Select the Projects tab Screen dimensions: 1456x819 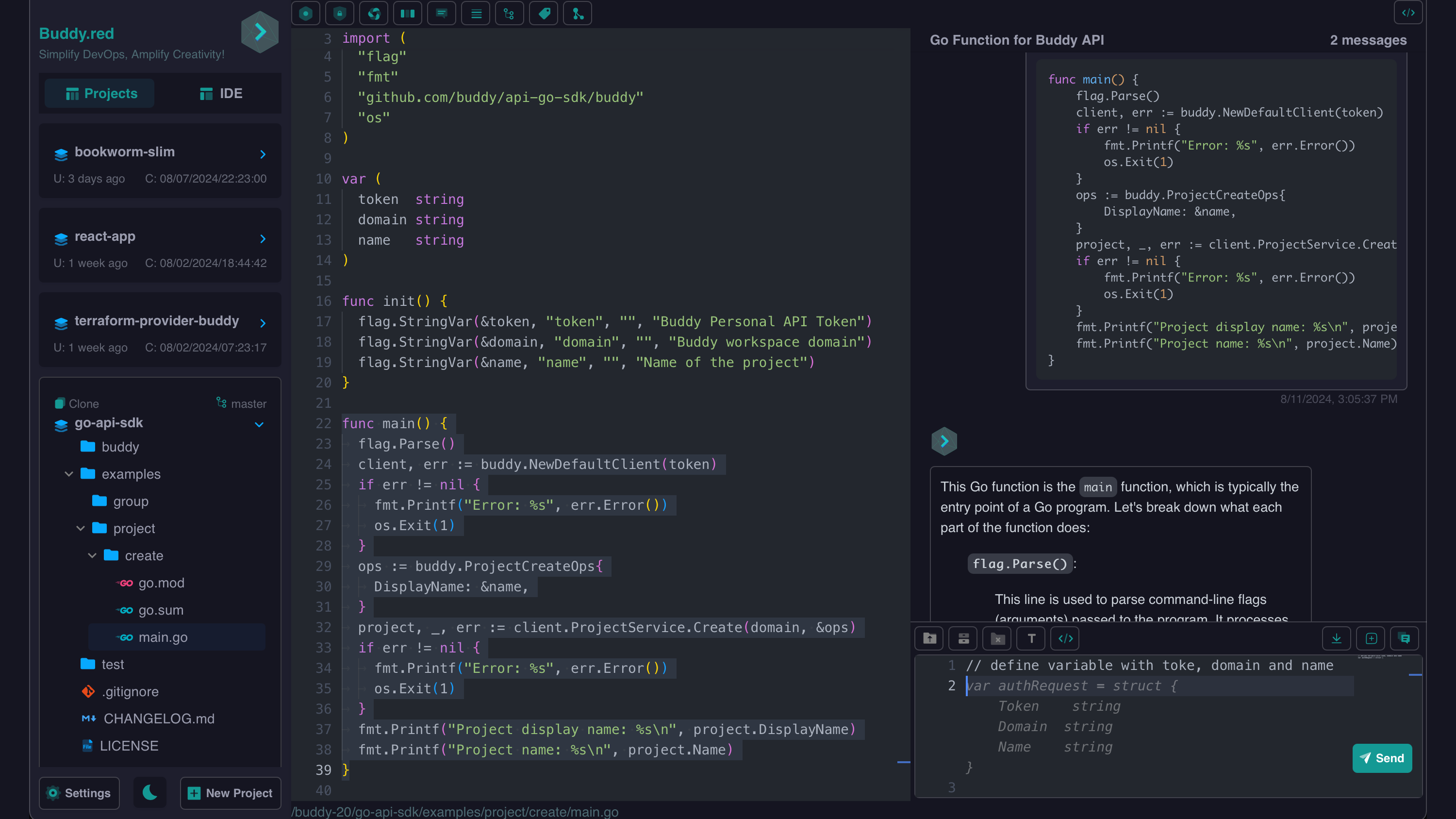coord(101,93)
